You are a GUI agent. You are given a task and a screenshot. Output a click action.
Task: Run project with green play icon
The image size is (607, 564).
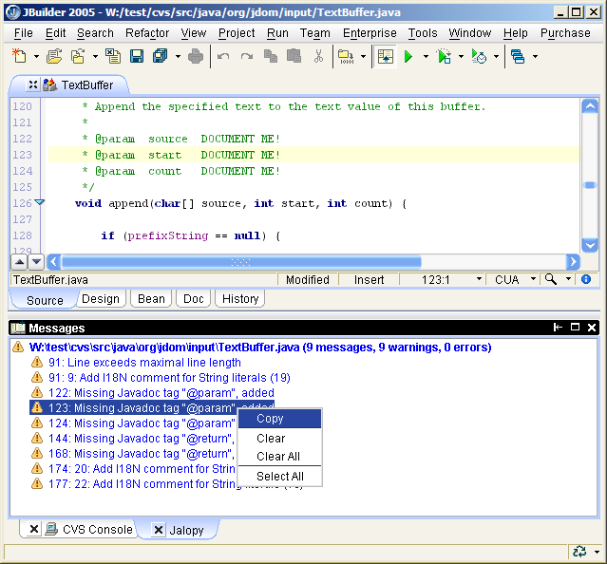click(408, 57)
